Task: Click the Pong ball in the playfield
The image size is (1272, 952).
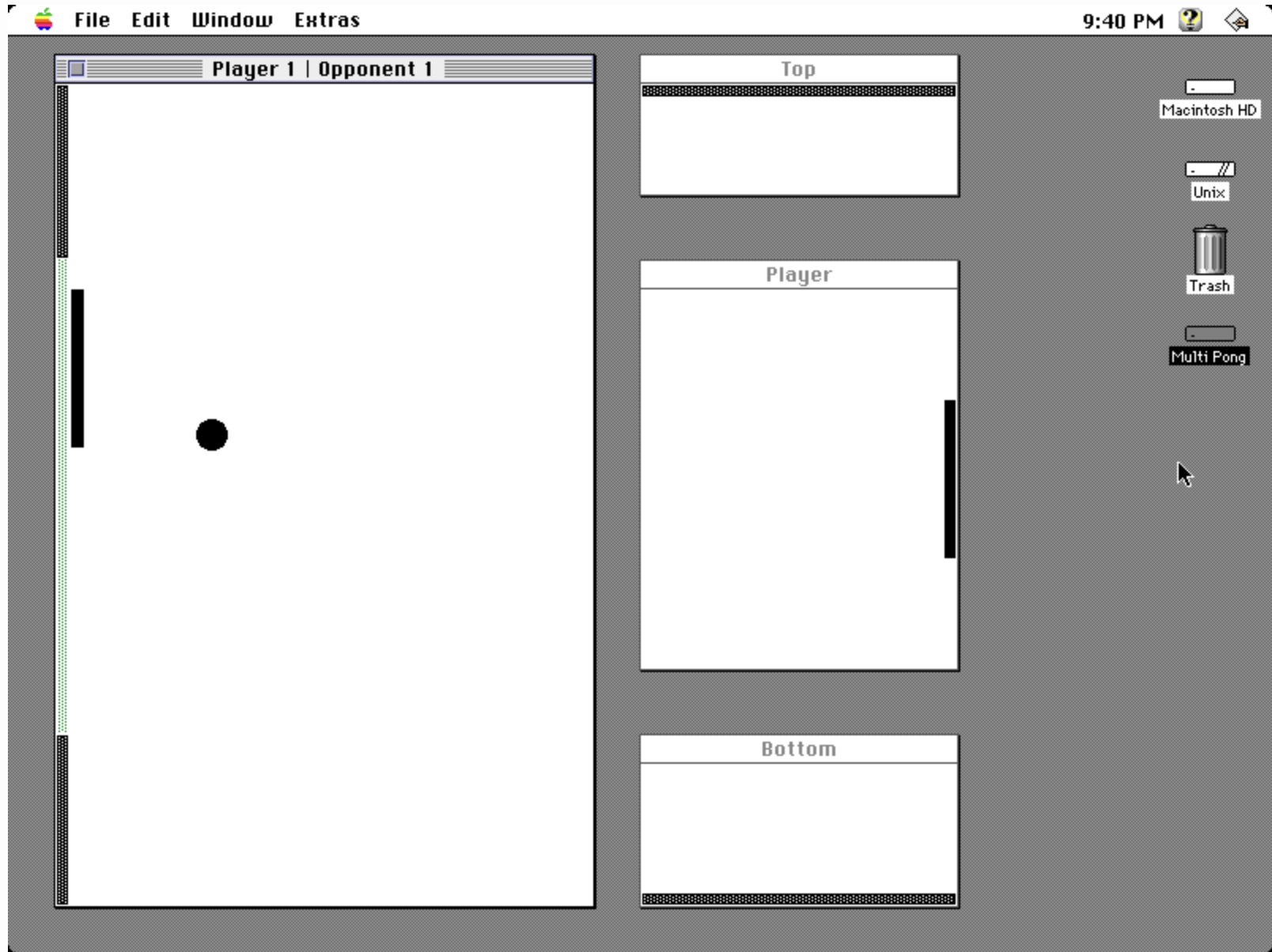Action: (210, 434)
